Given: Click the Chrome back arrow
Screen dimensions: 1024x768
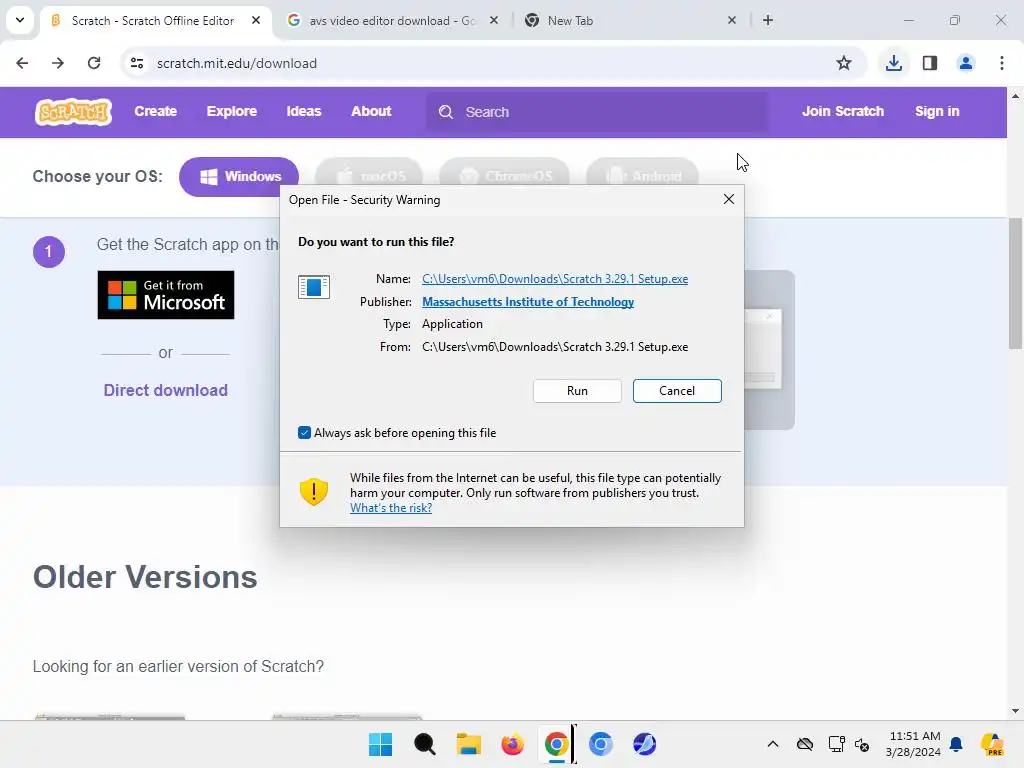Looking at the screenshot, I should point(22,63).
